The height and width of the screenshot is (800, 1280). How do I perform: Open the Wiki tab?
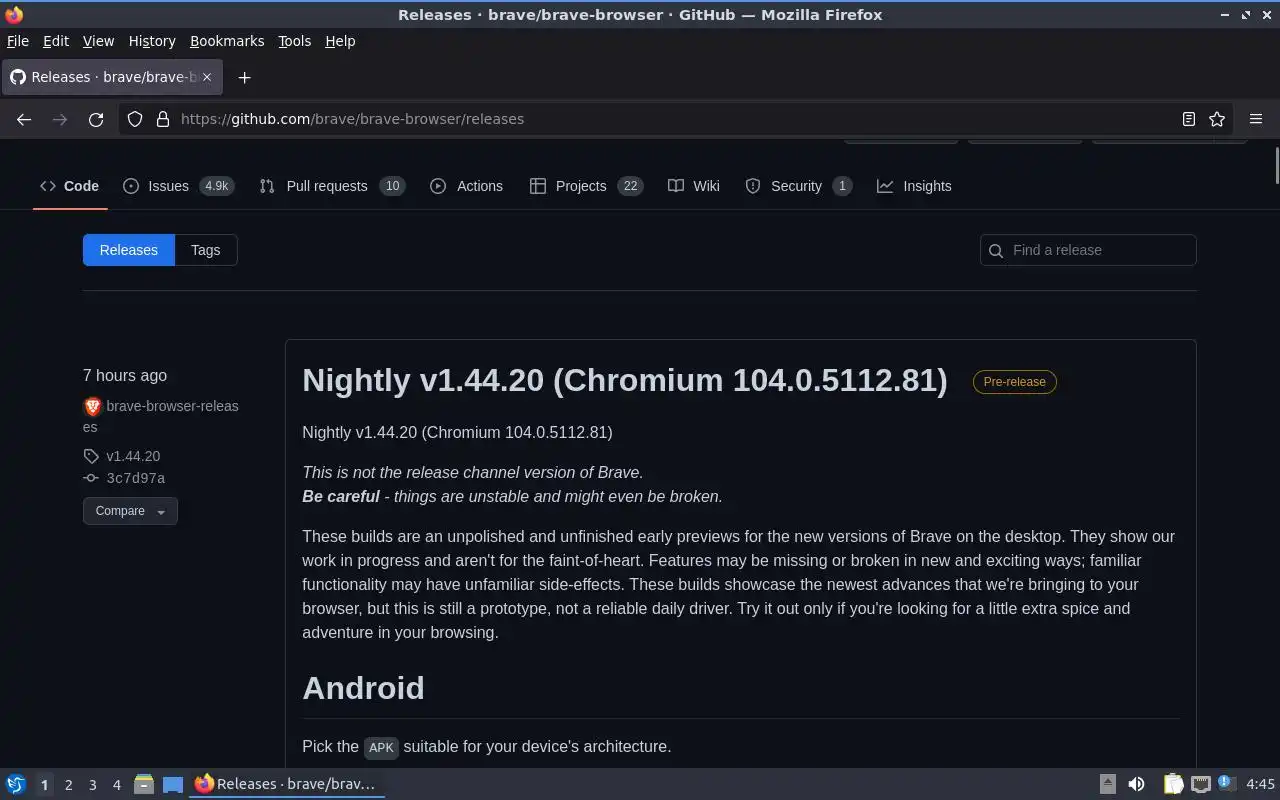694,186
